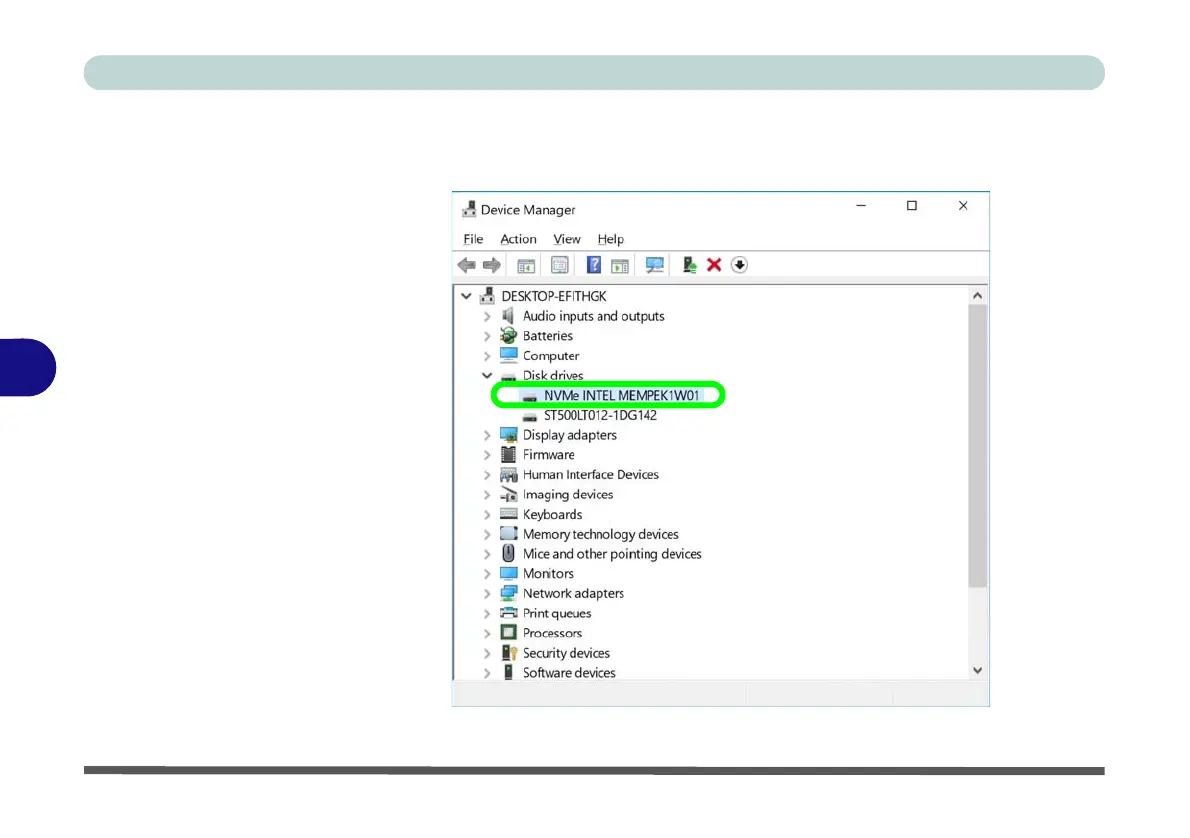Select the Keyboards category label
Screen dimensions: 1190x838
click(552, 515)
